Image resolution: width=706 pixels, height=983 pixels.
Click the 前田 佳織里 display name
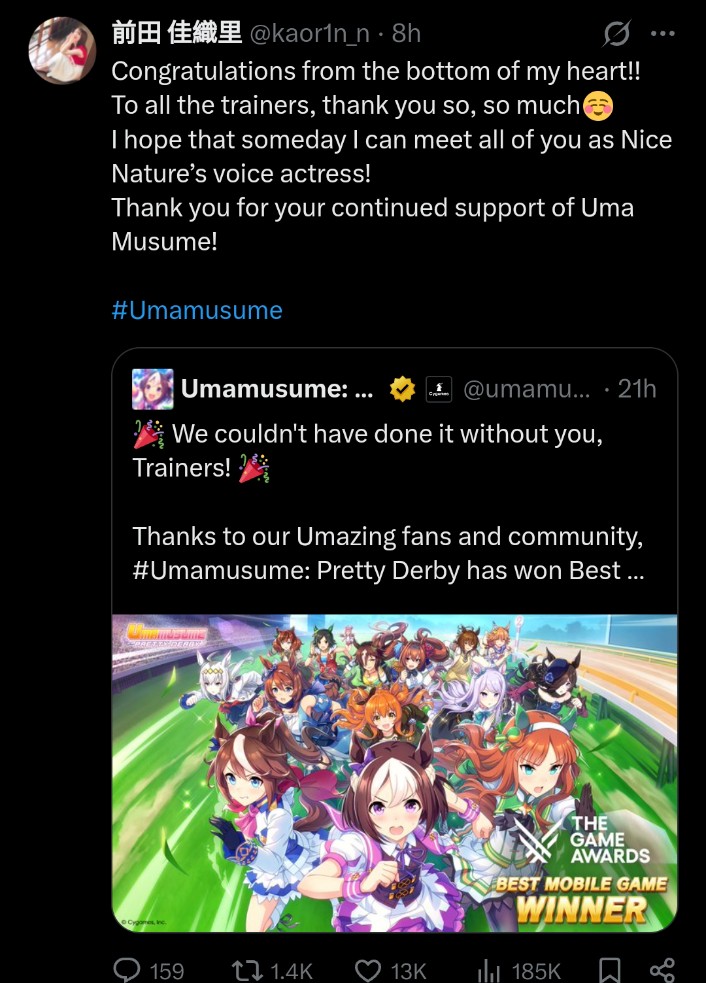click(177, 33)
